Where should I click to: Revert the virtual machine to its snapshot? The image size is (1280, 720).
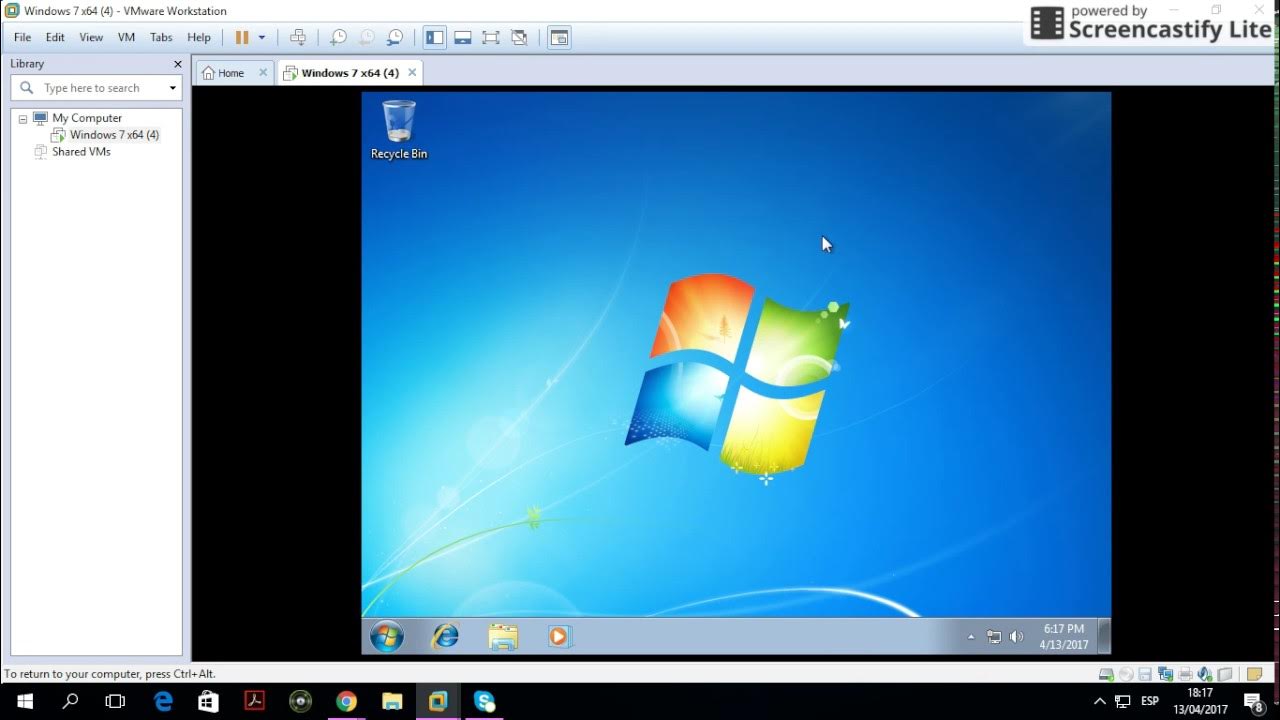pos(366,37)
